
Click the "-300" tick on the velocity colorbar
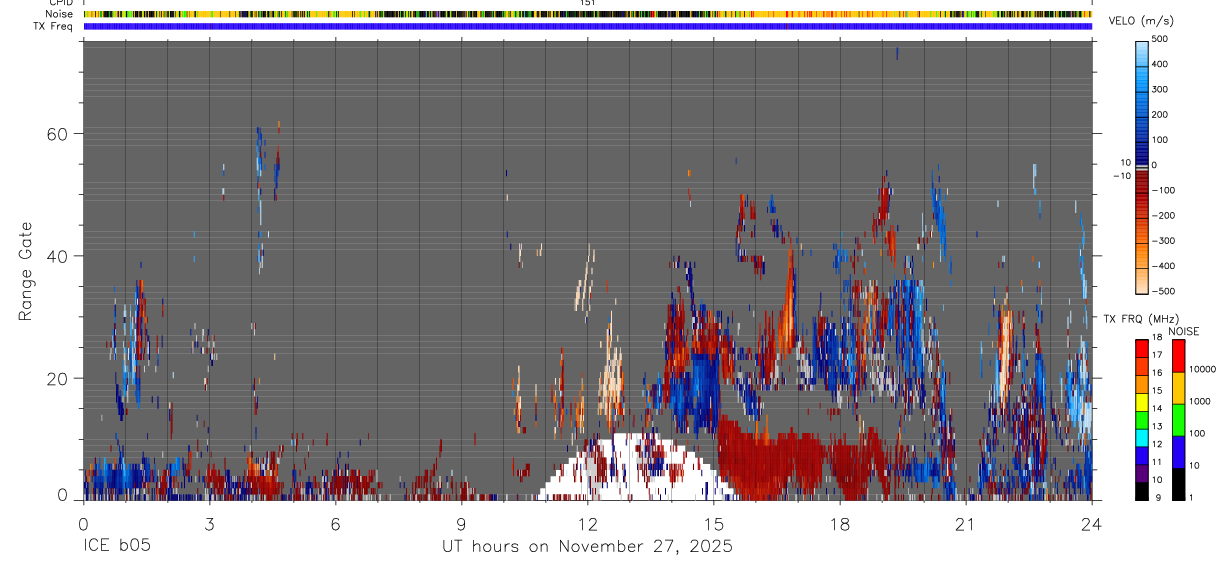tap(1164, 241)
